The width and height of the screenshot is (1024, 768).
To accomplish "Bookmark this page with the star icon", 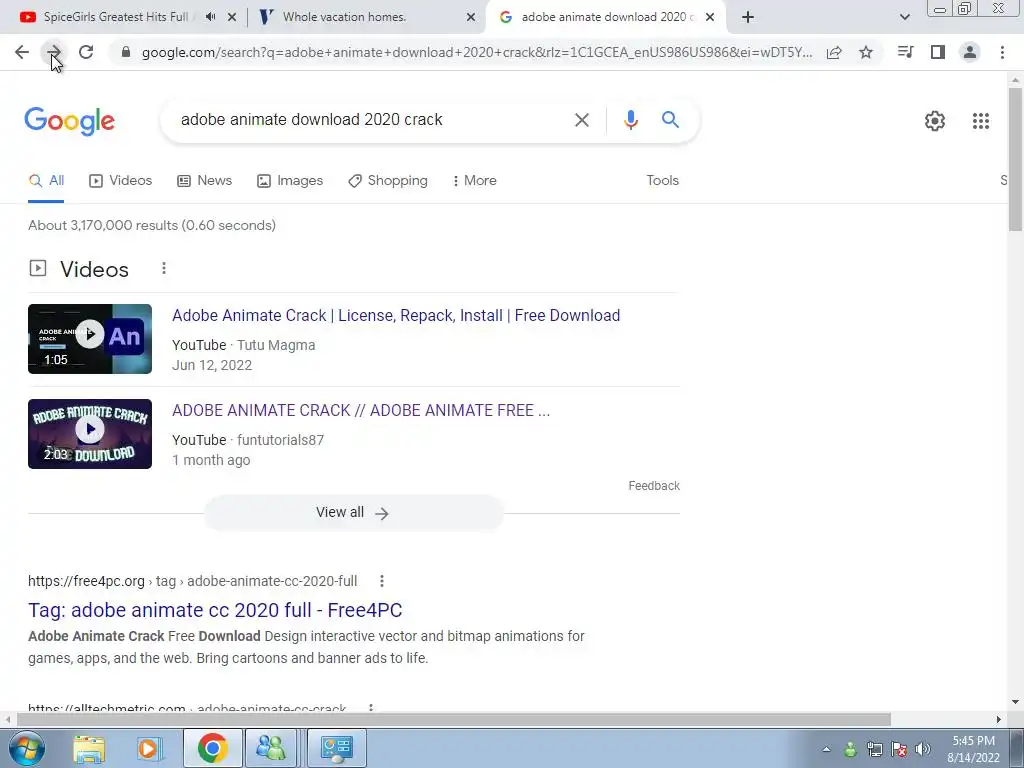I will point(866,52).
